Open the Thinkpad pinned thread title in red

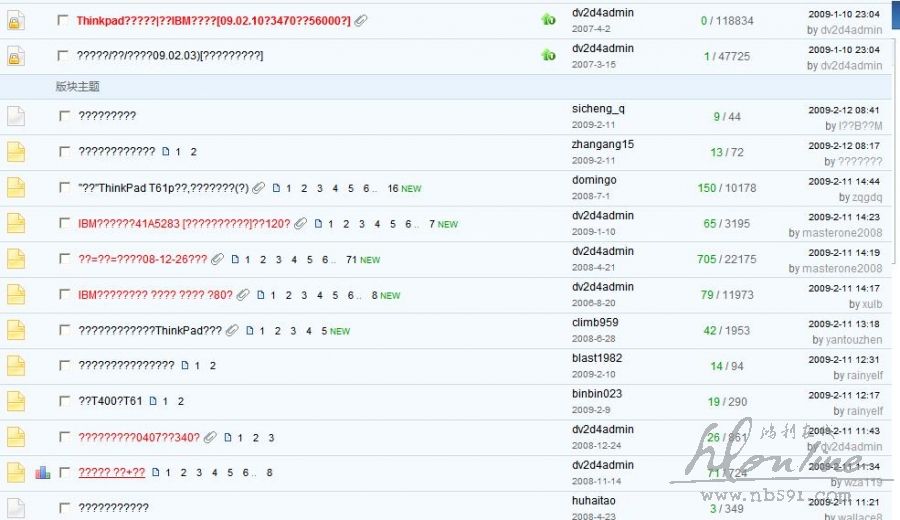(x=214, y=21)
